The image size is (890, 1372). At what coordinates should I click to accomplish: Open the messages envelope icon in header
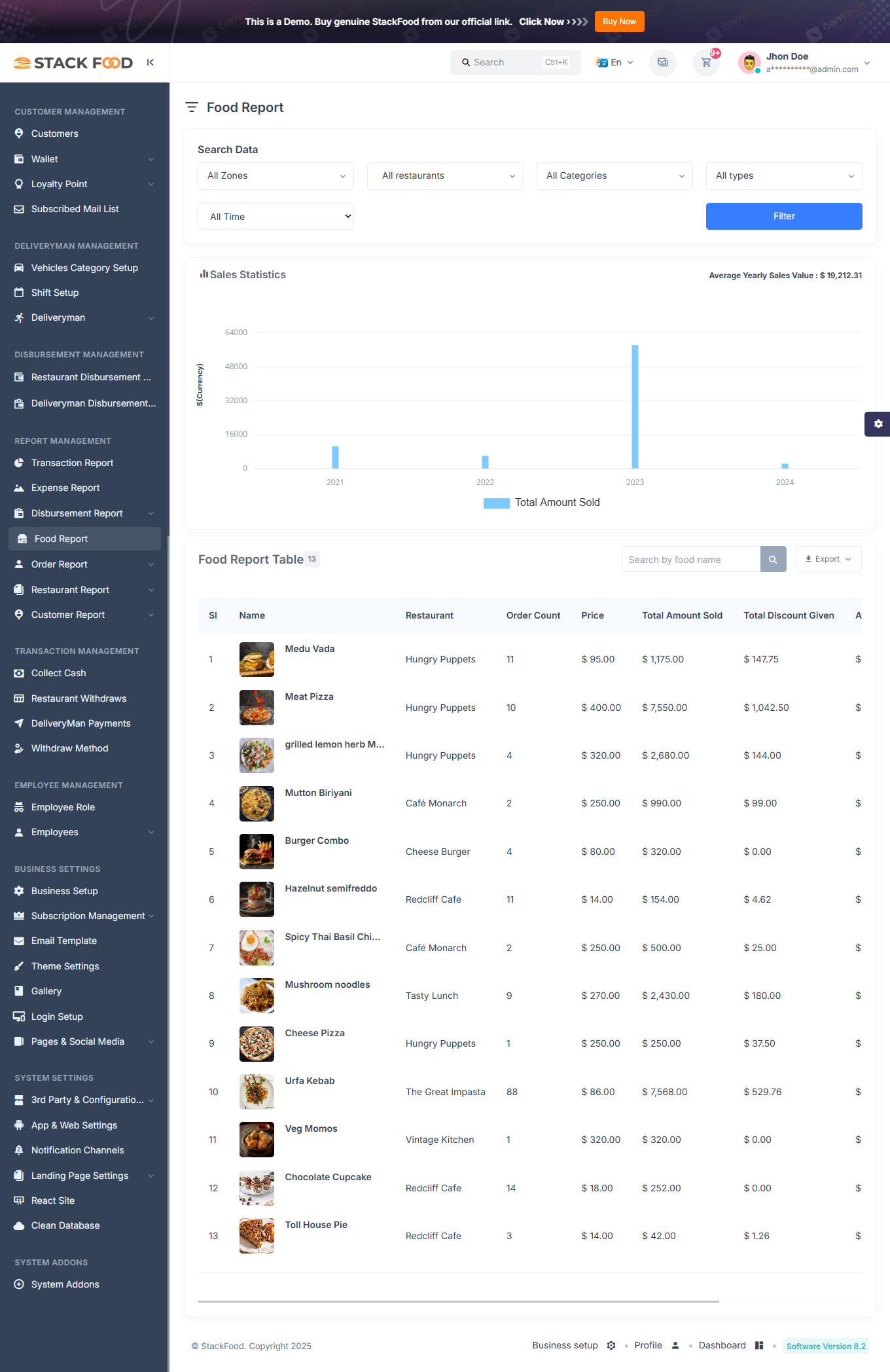click(x=662, y=63)
